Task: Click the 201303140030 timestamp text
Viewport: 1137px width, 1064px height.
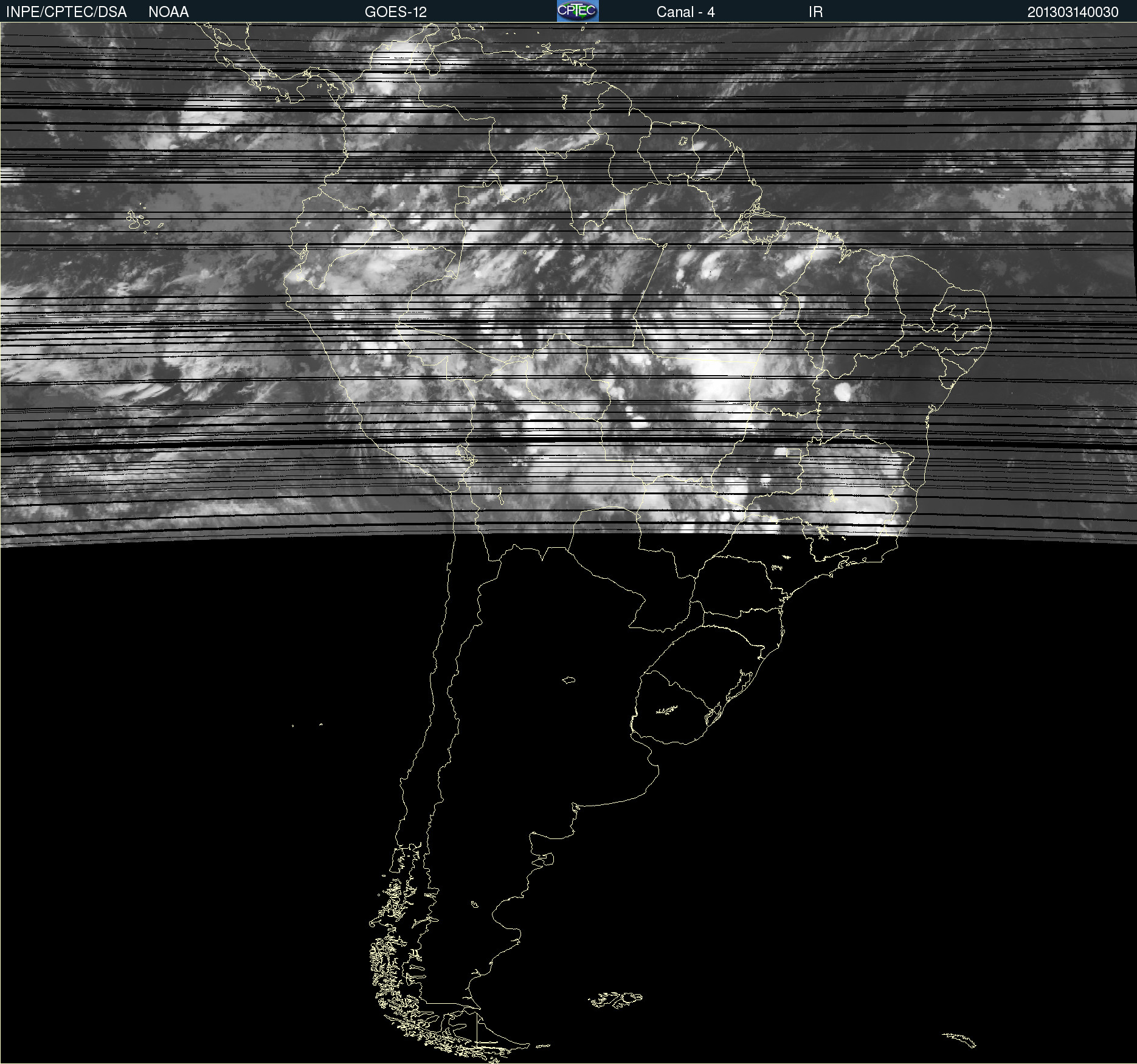Action: 1073,12
